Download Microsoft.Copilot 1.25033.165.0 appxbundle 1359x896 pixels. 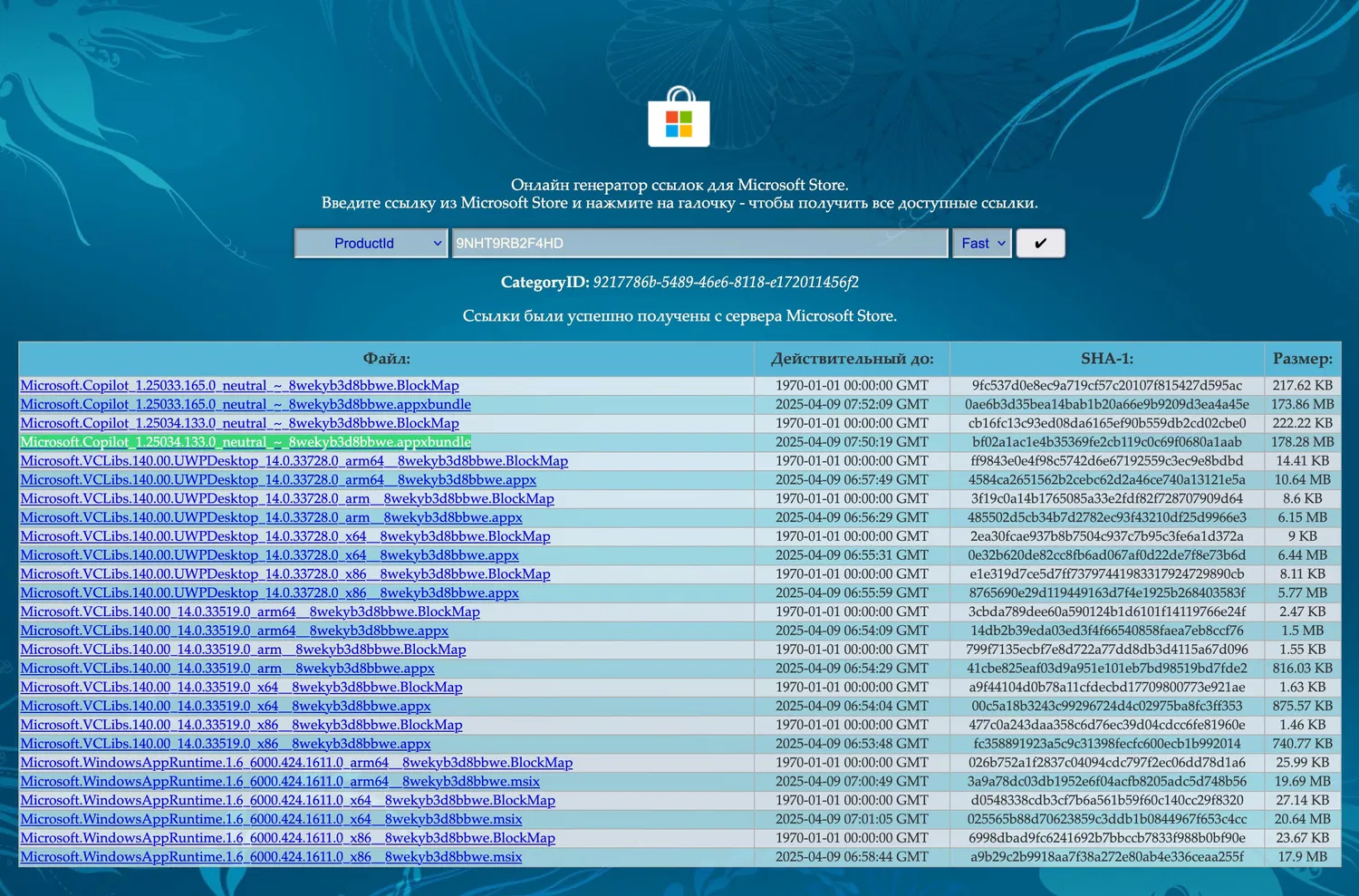click(x=246, y=404)
